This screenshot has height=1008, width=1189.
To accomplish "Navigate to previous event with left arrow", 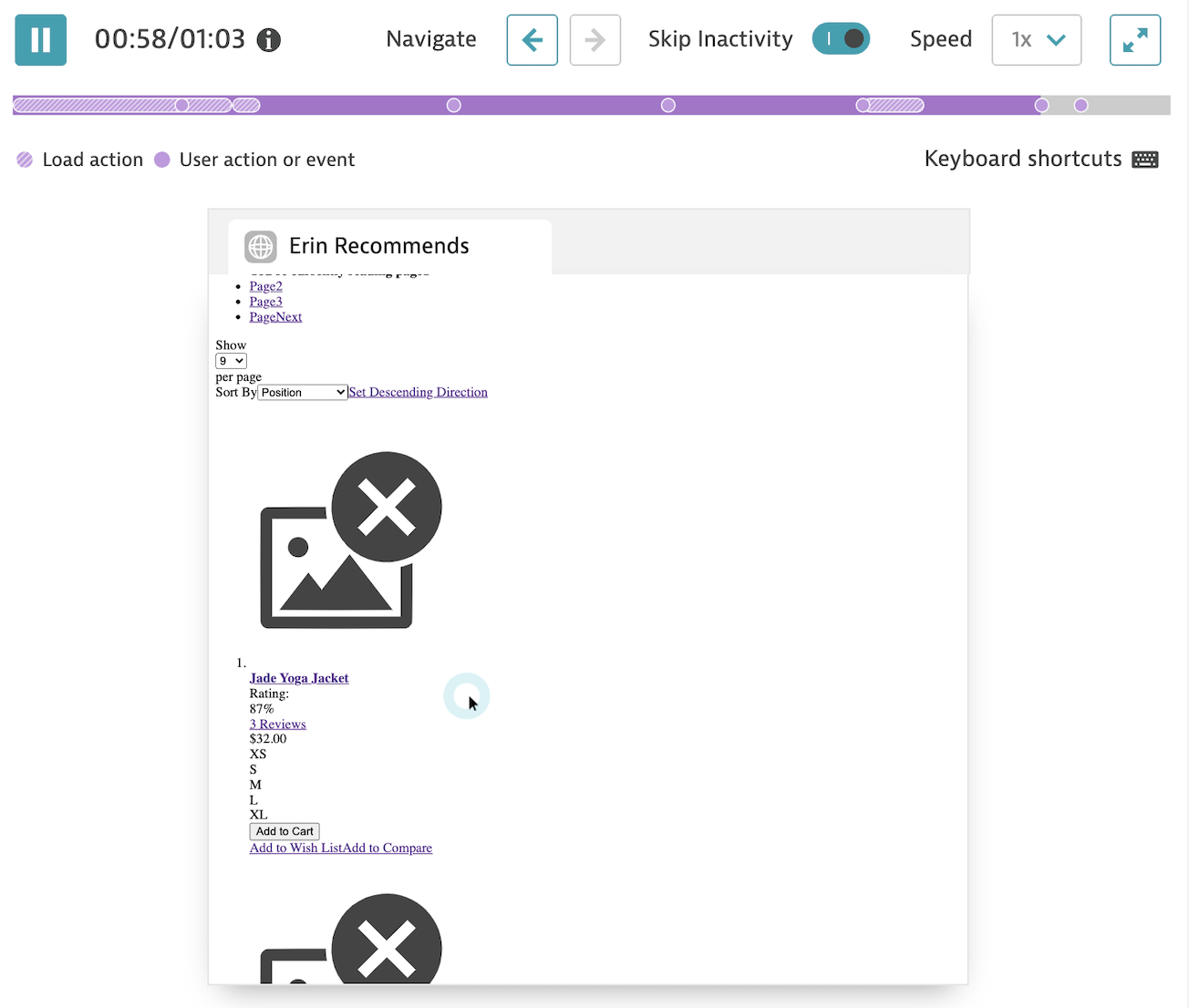I will [532, 40].
